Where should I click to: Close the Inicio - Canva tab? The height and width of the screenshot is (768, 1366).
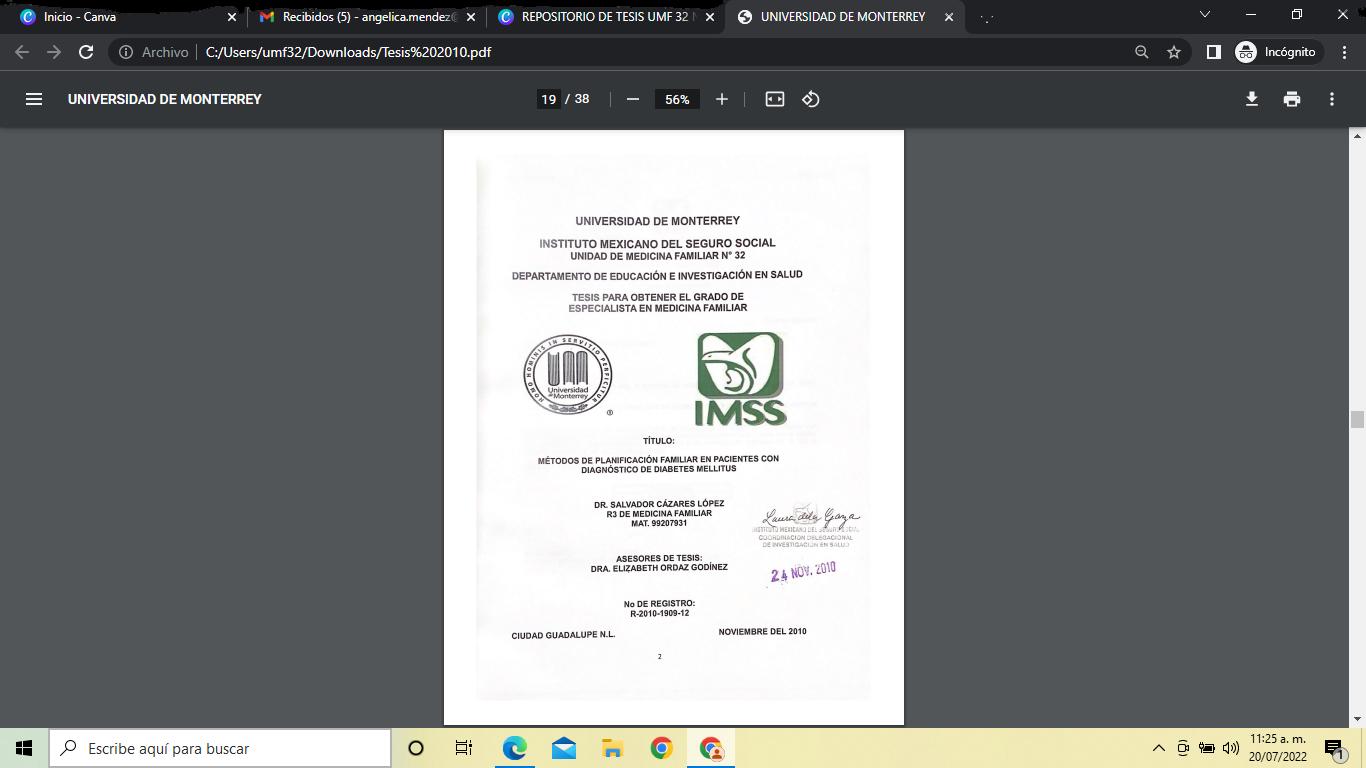click(x=232, y=17)
